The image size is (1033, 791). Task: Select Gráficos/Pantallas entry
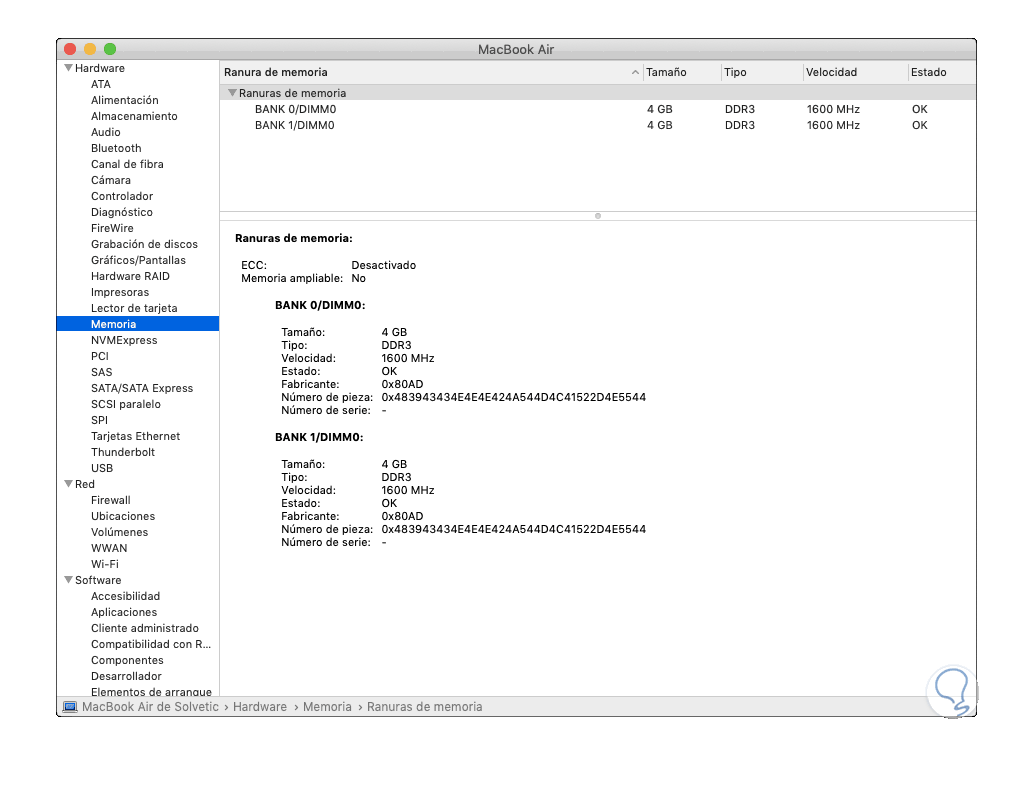point(138,260)
